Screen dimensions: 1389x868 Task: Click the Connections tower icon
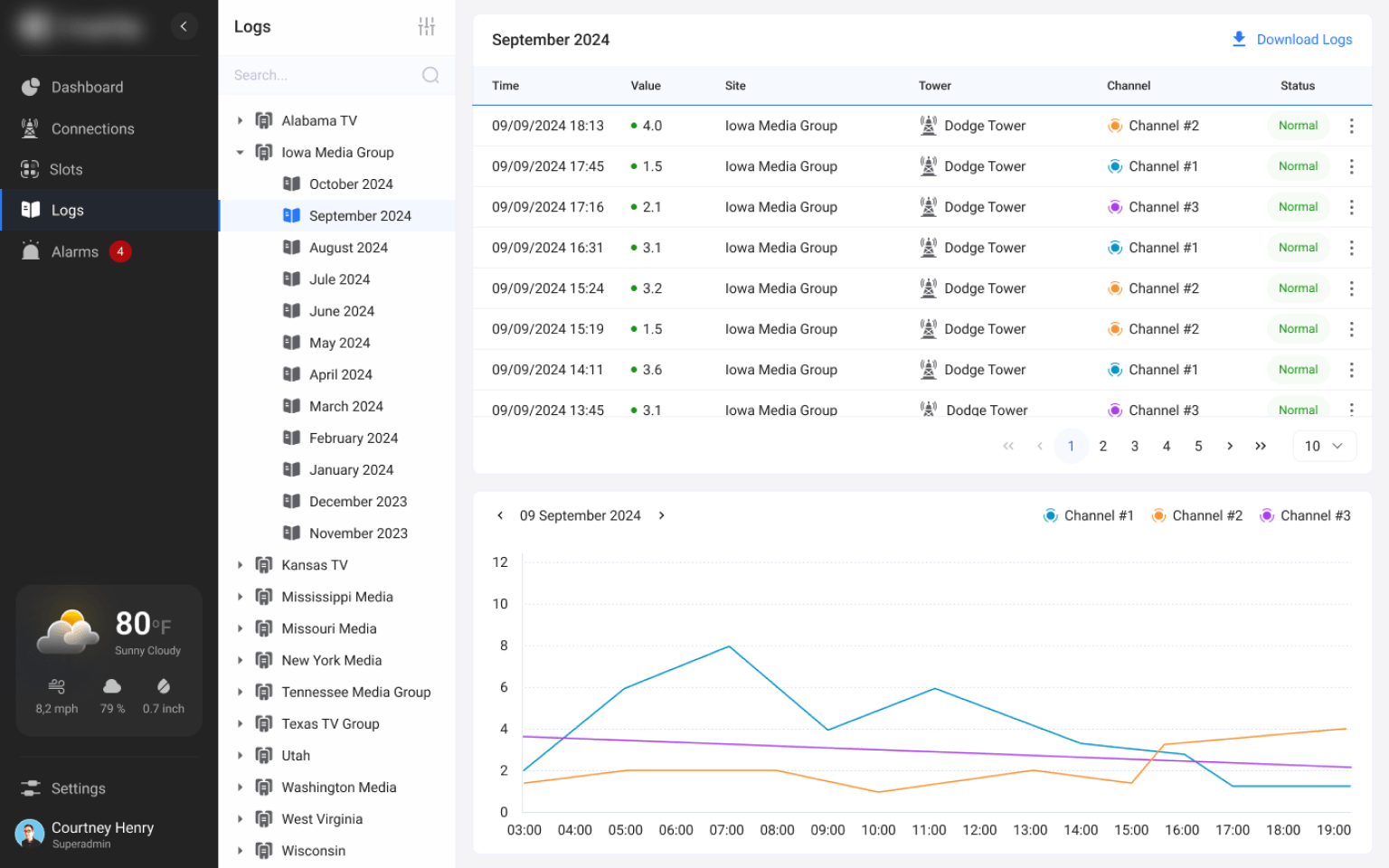coord(31,128)
